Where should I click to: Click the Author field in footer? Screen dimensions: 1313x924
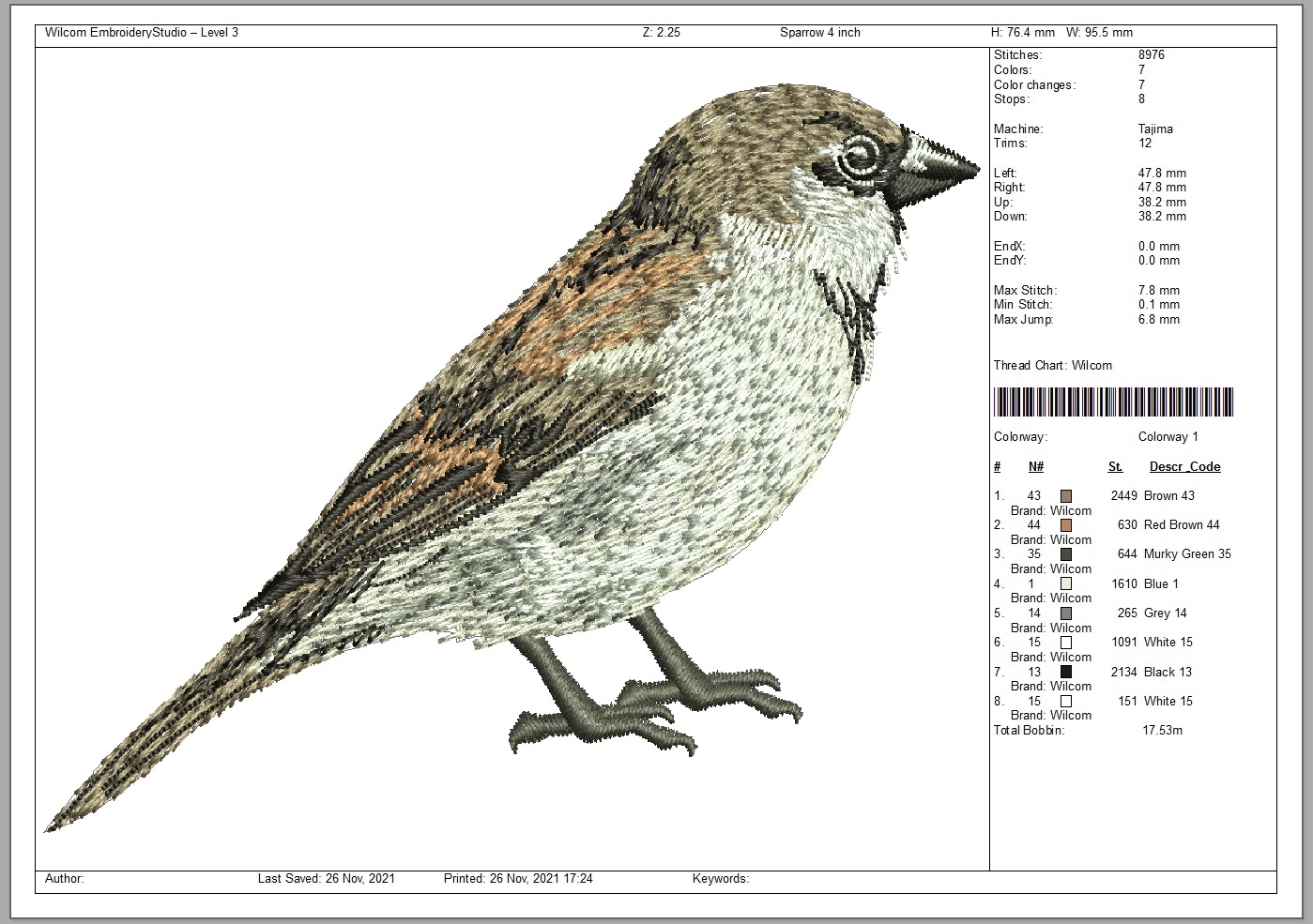(65, 879)
